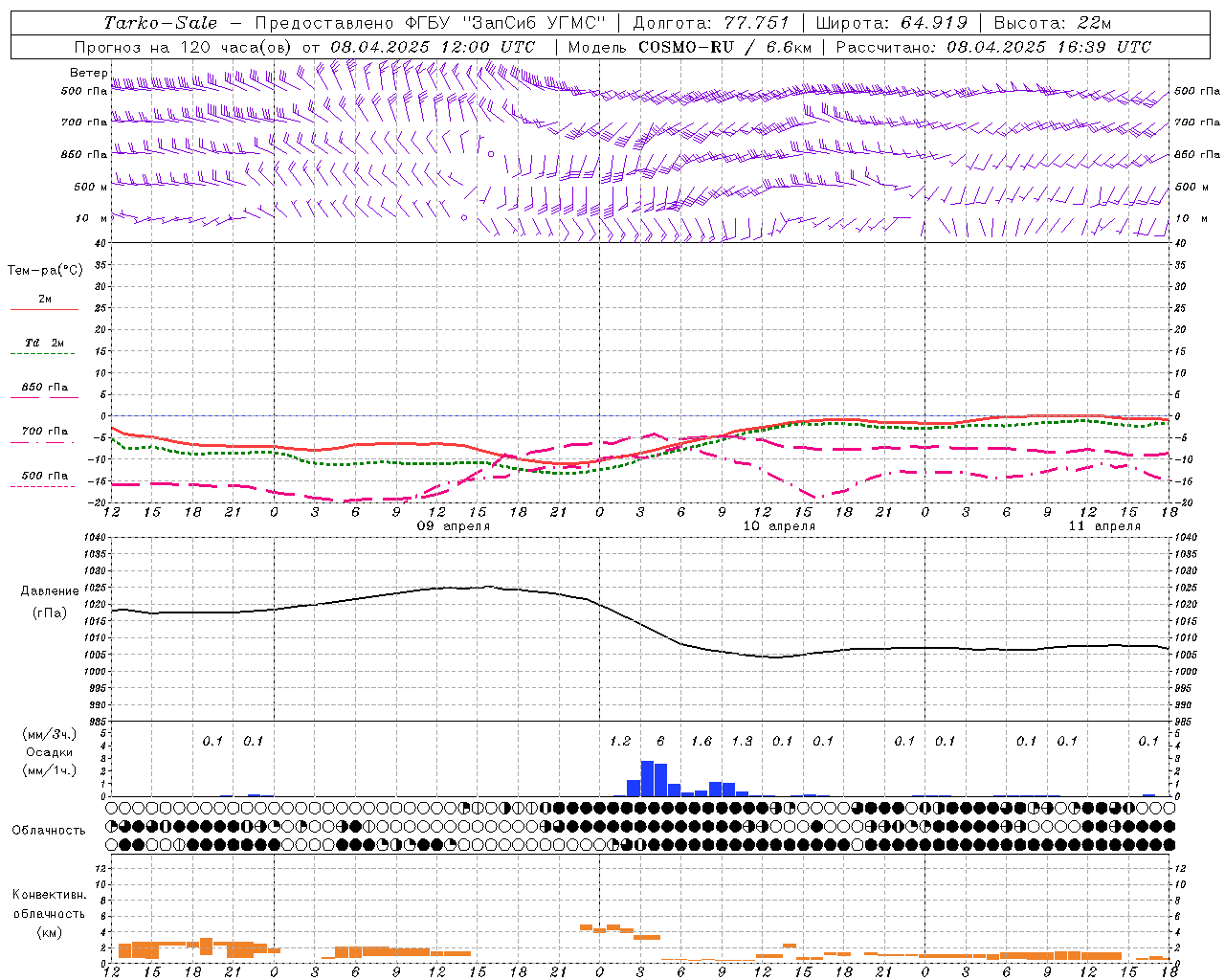This screenshot has width=1225, height=980.
Task: Select the forecast start "08.04.2025 12:00 UTC"
Action: 433,47
